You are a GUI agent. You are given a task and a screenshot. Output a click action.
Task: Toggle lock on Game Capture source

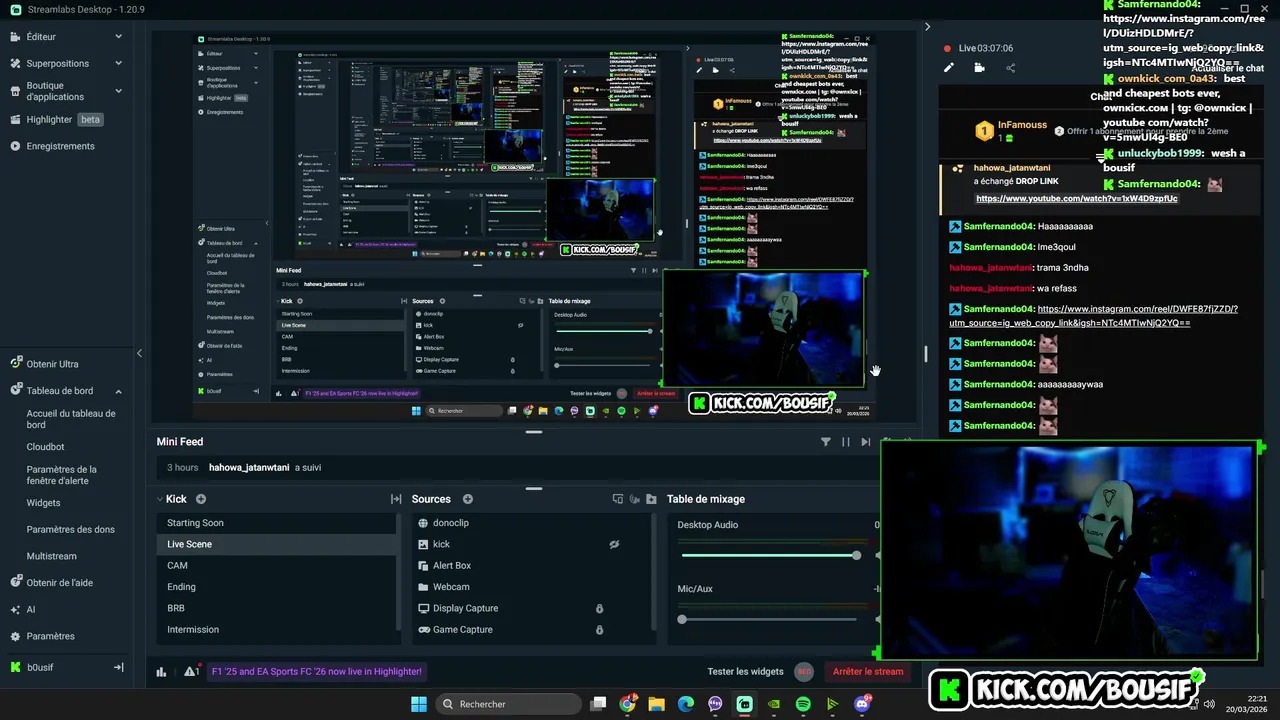click(599, 630)
